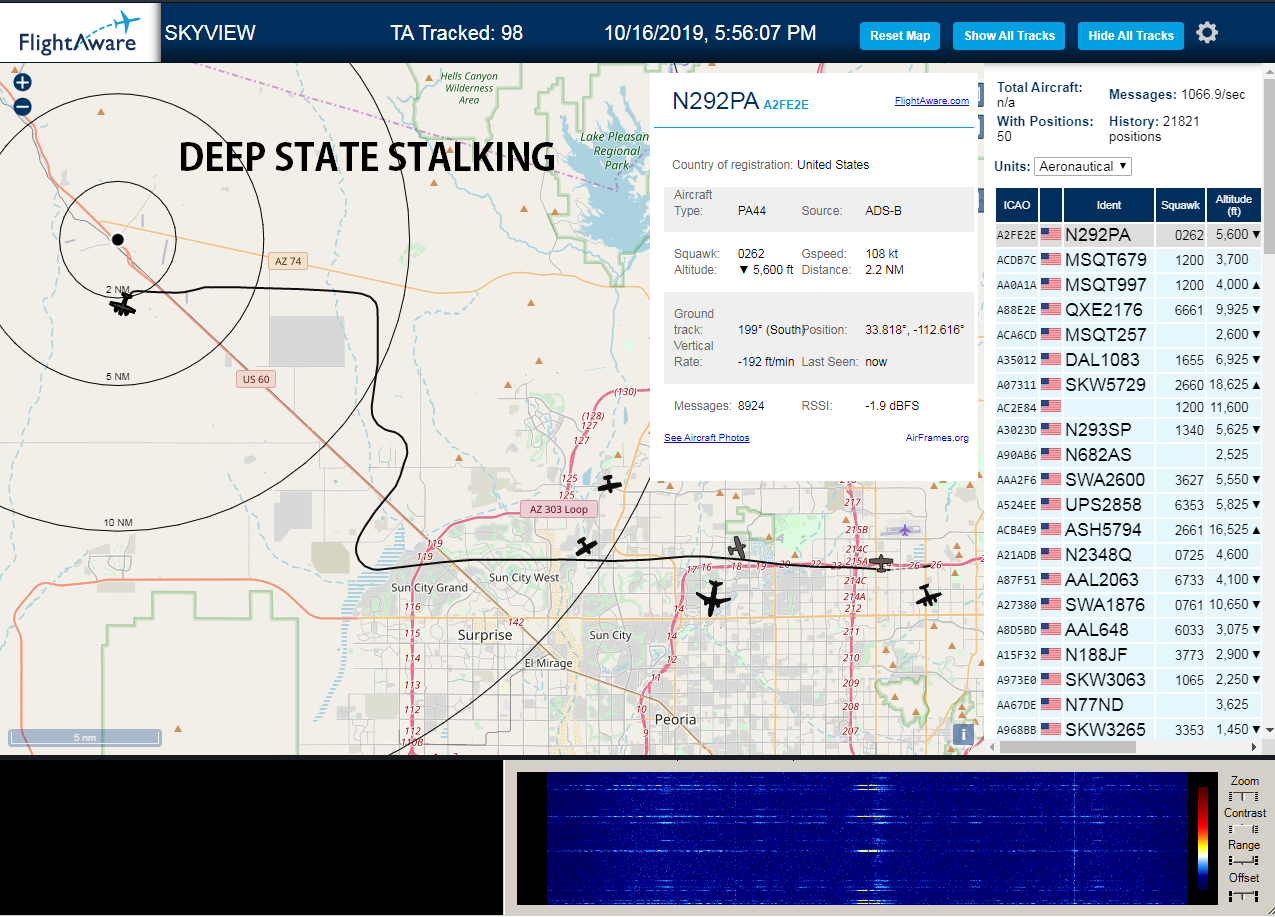The width and height of the screenshot is (1275, 917).
Task: Sort by the flag column header
Action: (x=1051, y=205)
